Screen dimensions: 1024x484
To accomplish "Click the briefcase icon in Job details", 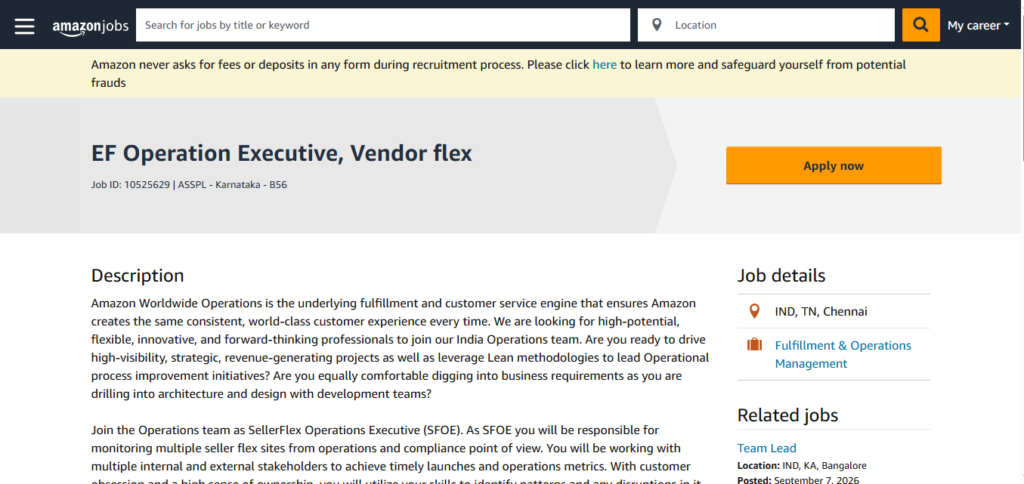I will 754,345.
